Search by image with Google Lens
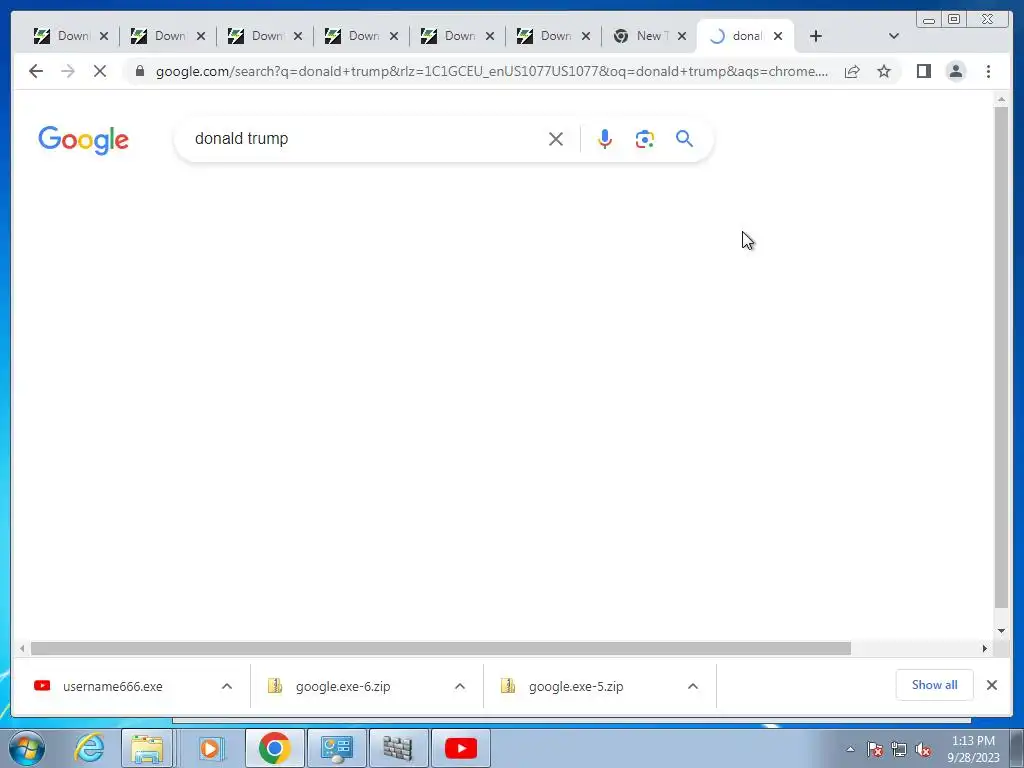 coord(645,139)
